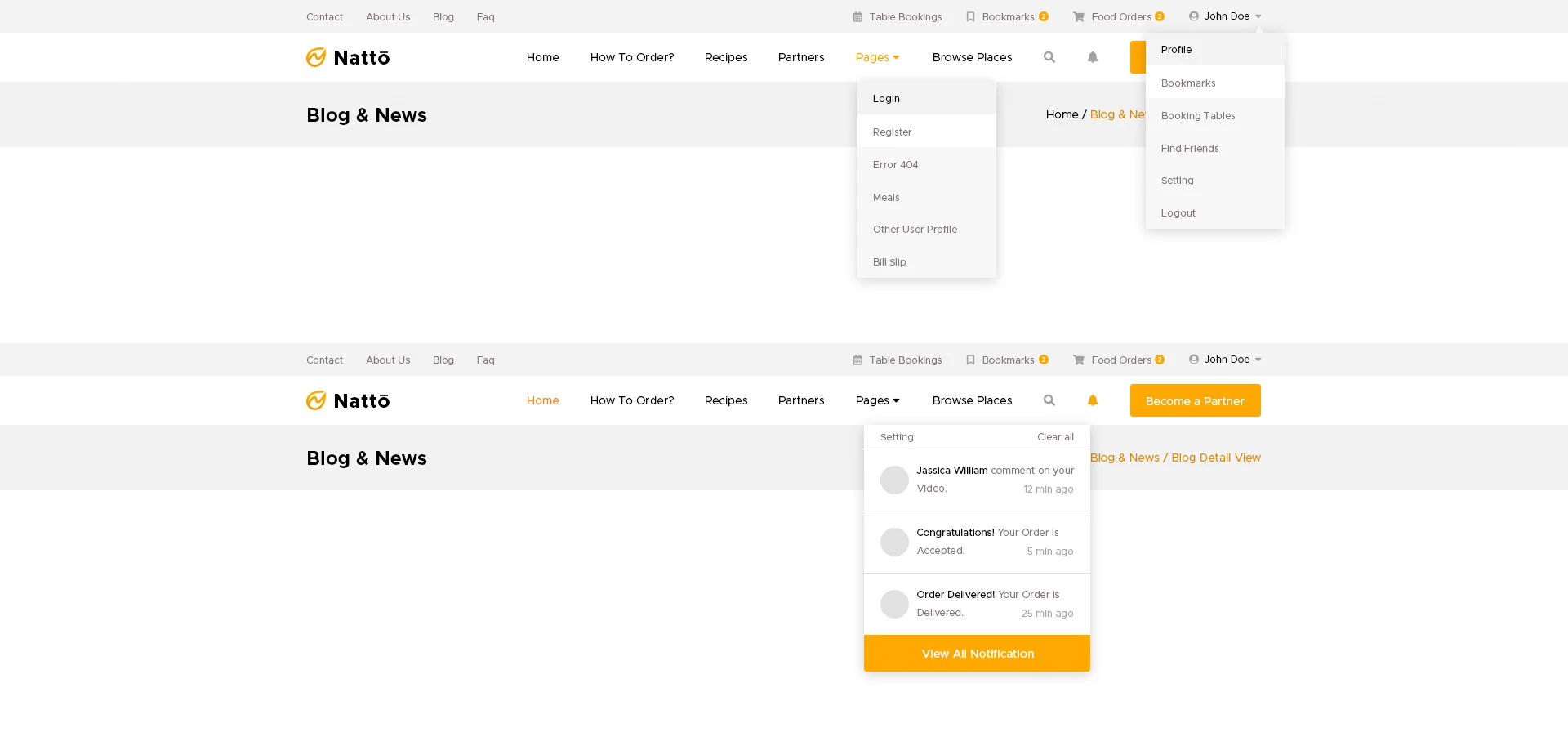Open Table Bookings calendar icon
The width and height of the screenshot is (1568, 737).
857,16
